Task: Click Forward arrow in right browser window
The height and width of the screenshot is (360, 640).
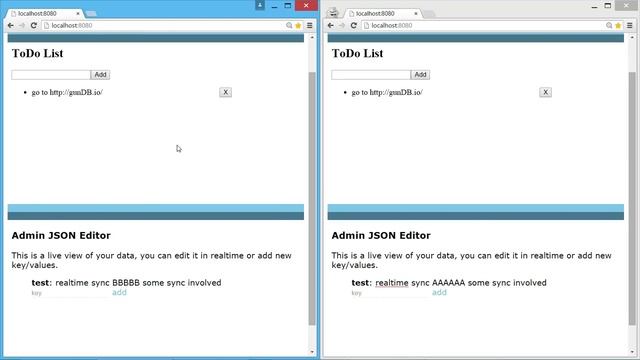Action: [x=342, y=25]
